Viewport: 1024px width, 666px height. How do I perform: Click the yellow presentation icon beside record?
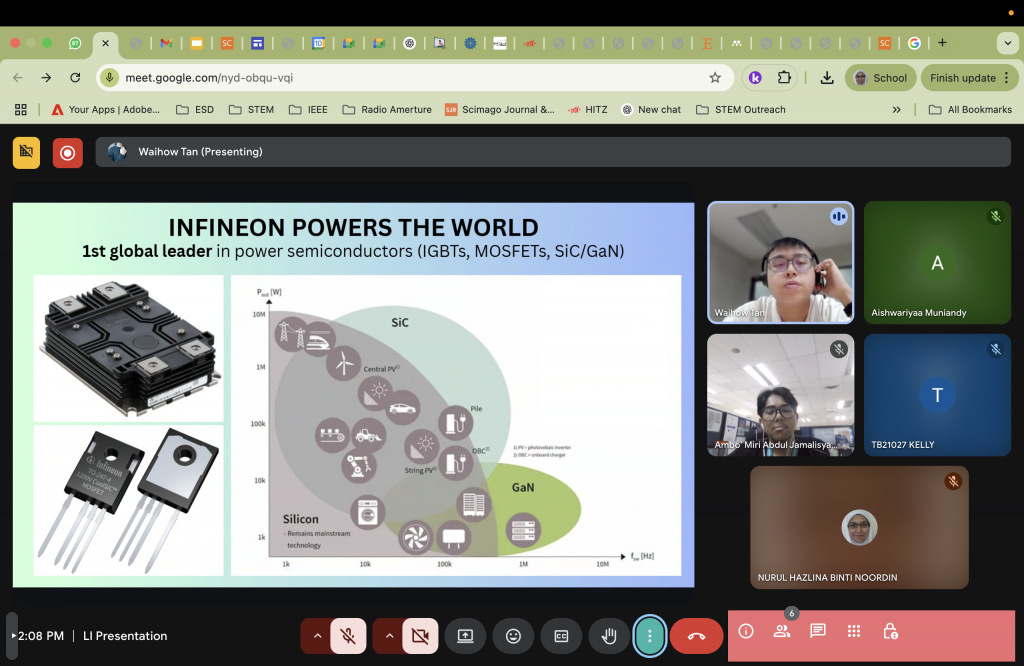pyautogui.click(x=26, y=153)
